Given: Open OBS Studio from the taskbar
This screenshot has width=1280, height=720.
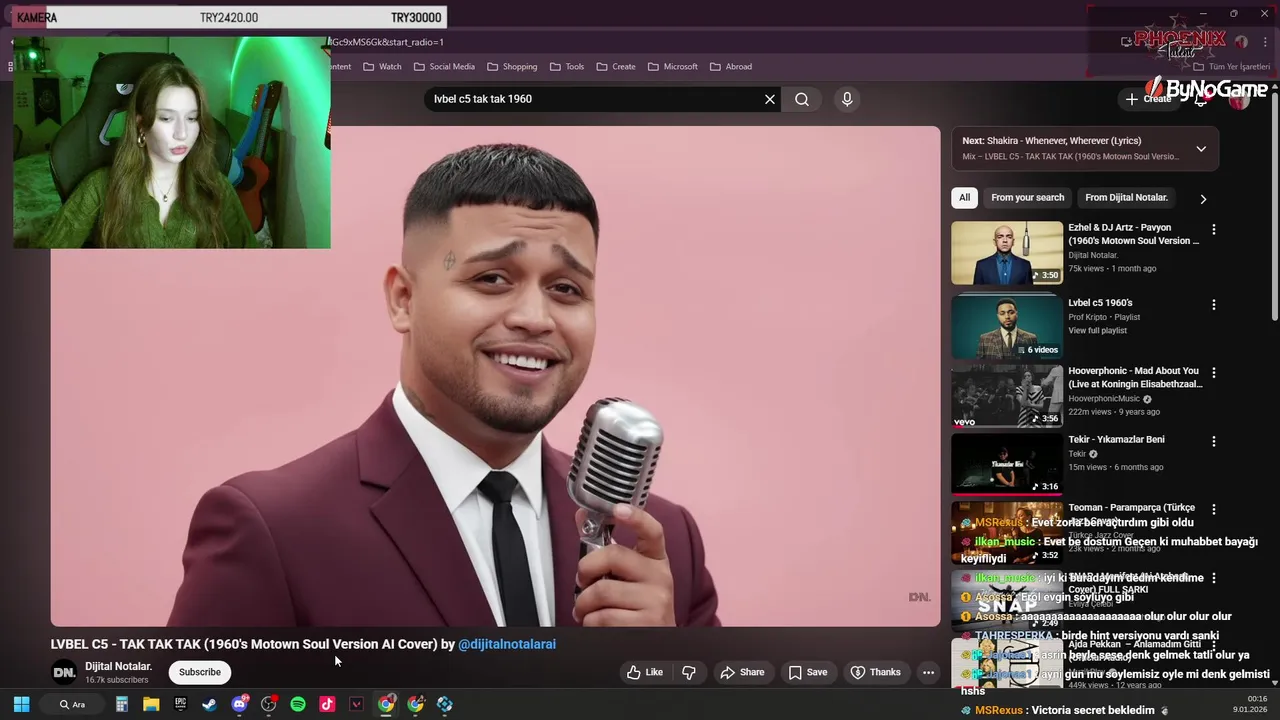Looking at the screenshot, I should (268, 704).
